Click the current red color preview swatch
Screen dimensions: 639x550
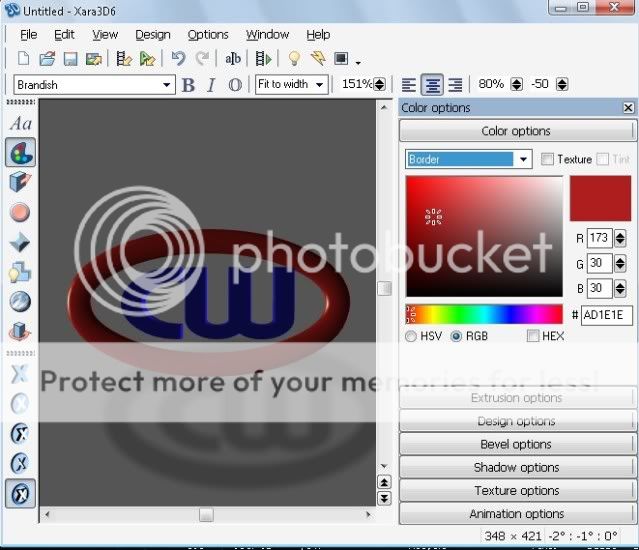tap(600, 198)
